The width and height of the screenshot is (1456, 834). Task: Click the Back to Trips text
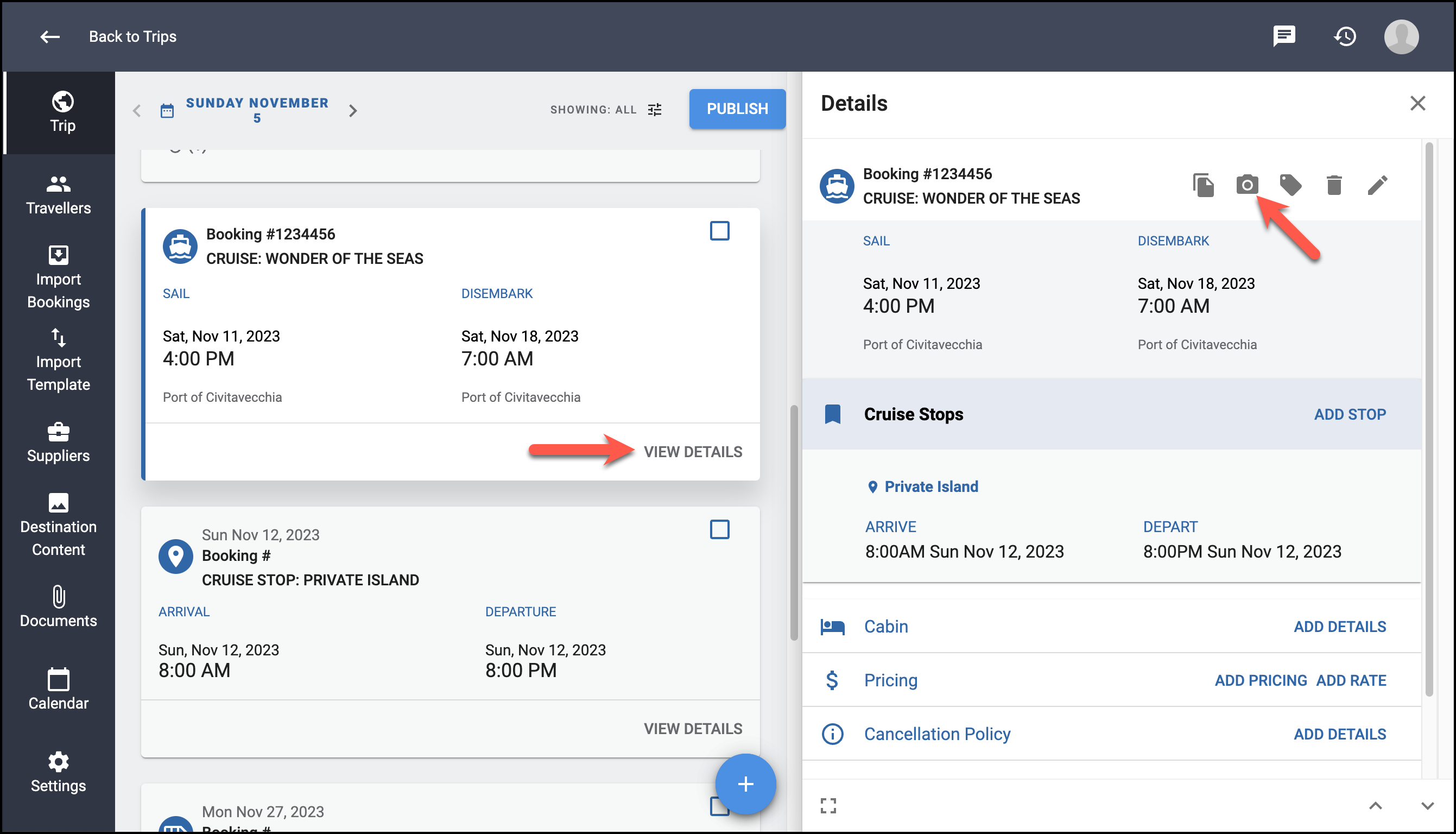pos(132,37)
